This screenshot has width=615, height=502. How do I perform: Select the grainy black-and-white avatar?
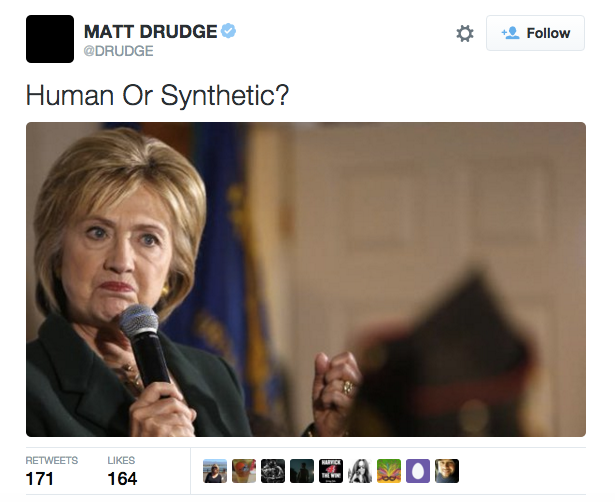pos(273,471)
